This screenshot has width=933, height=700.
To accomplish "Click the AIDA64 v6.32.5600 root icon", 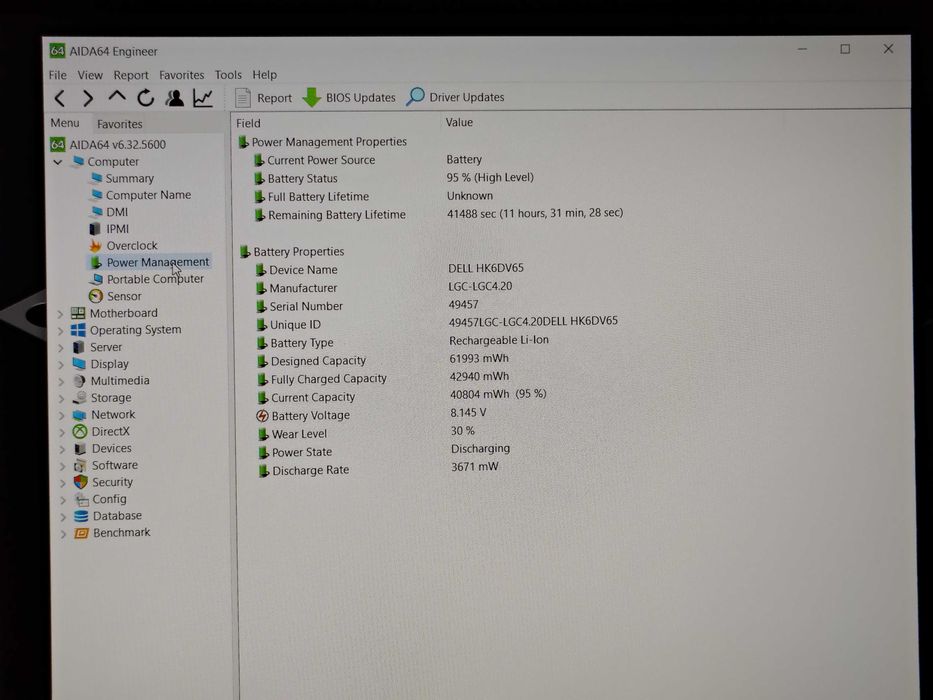I will point(58,144).
